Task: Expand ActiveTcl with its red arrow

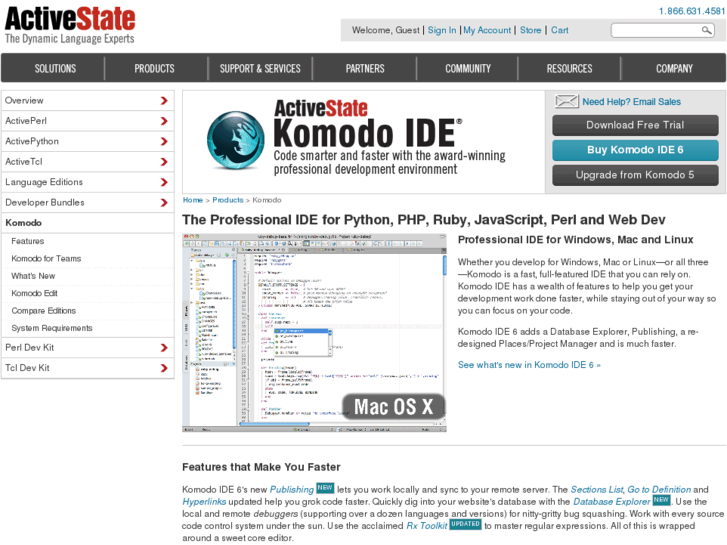Action: click(164, 162)
